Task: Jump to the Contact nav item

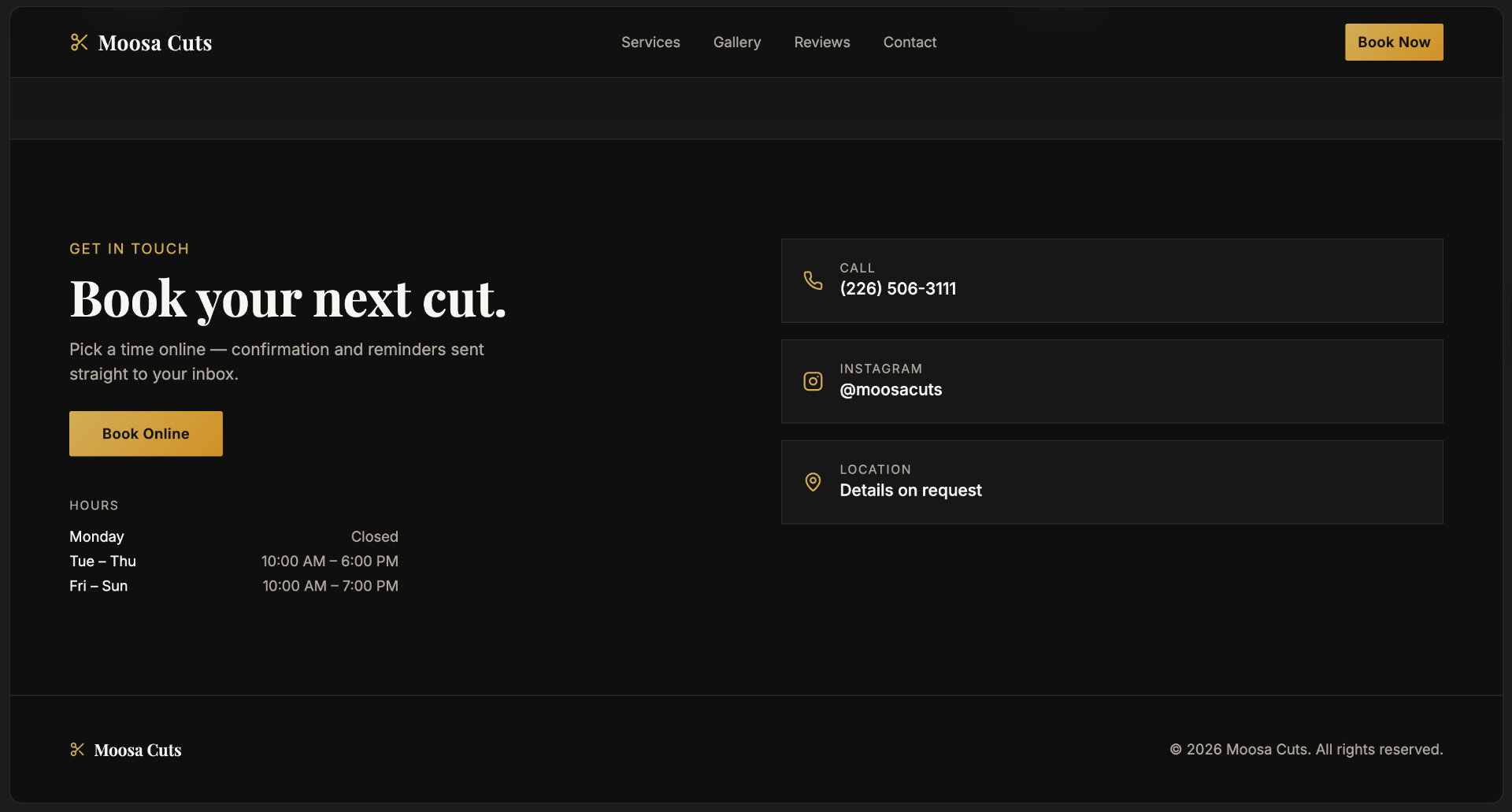Action: pyautogui.click(x=910, y=43)
